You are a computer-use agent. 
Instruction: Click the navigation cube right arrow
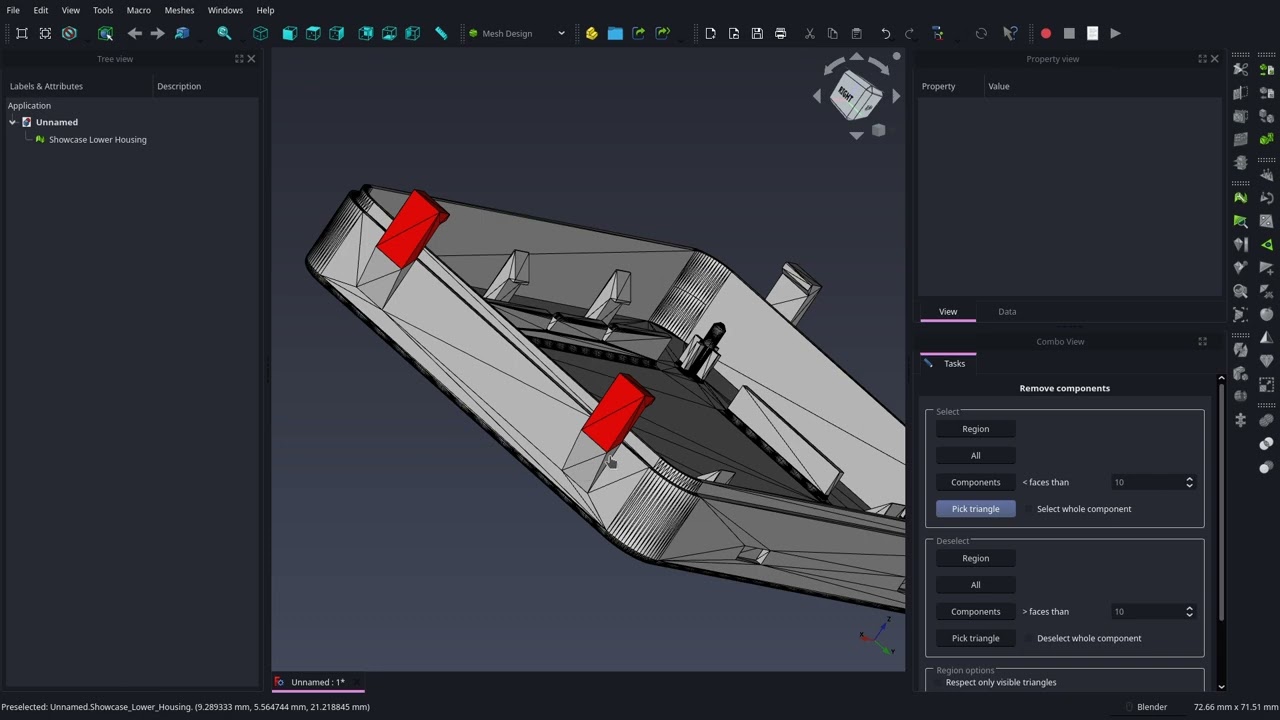point(895,96)
